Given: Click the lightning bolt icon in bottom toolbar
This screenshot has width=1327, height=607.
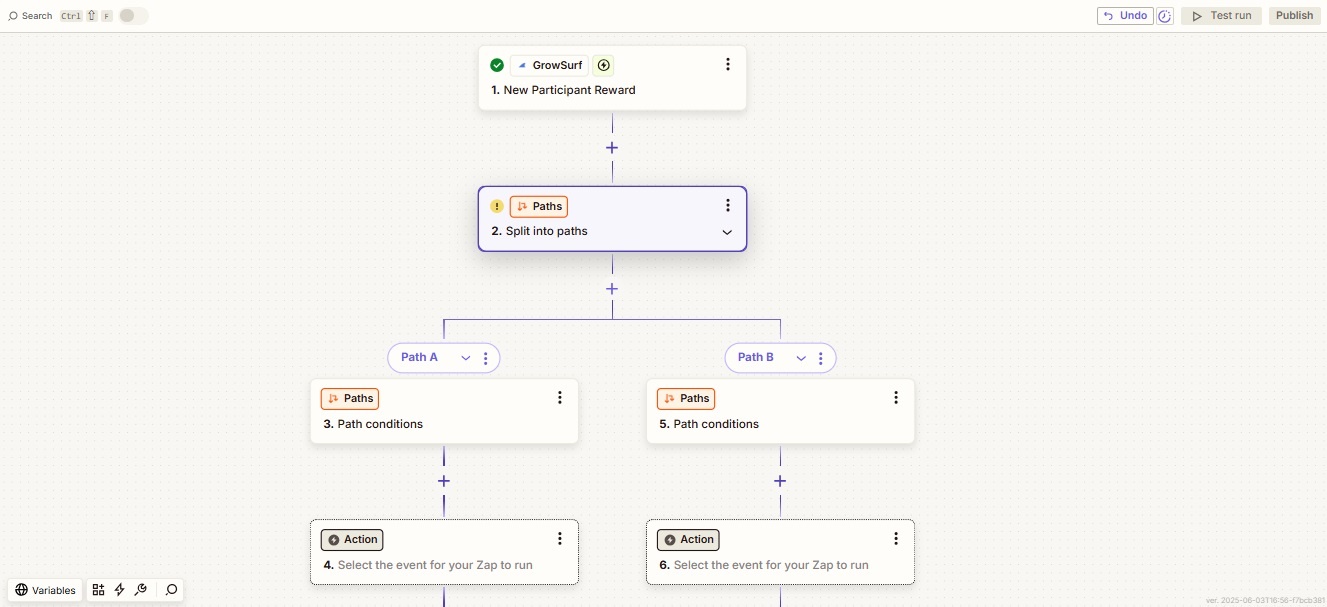Looking at the screenshot, I should [x=119, y=590].
